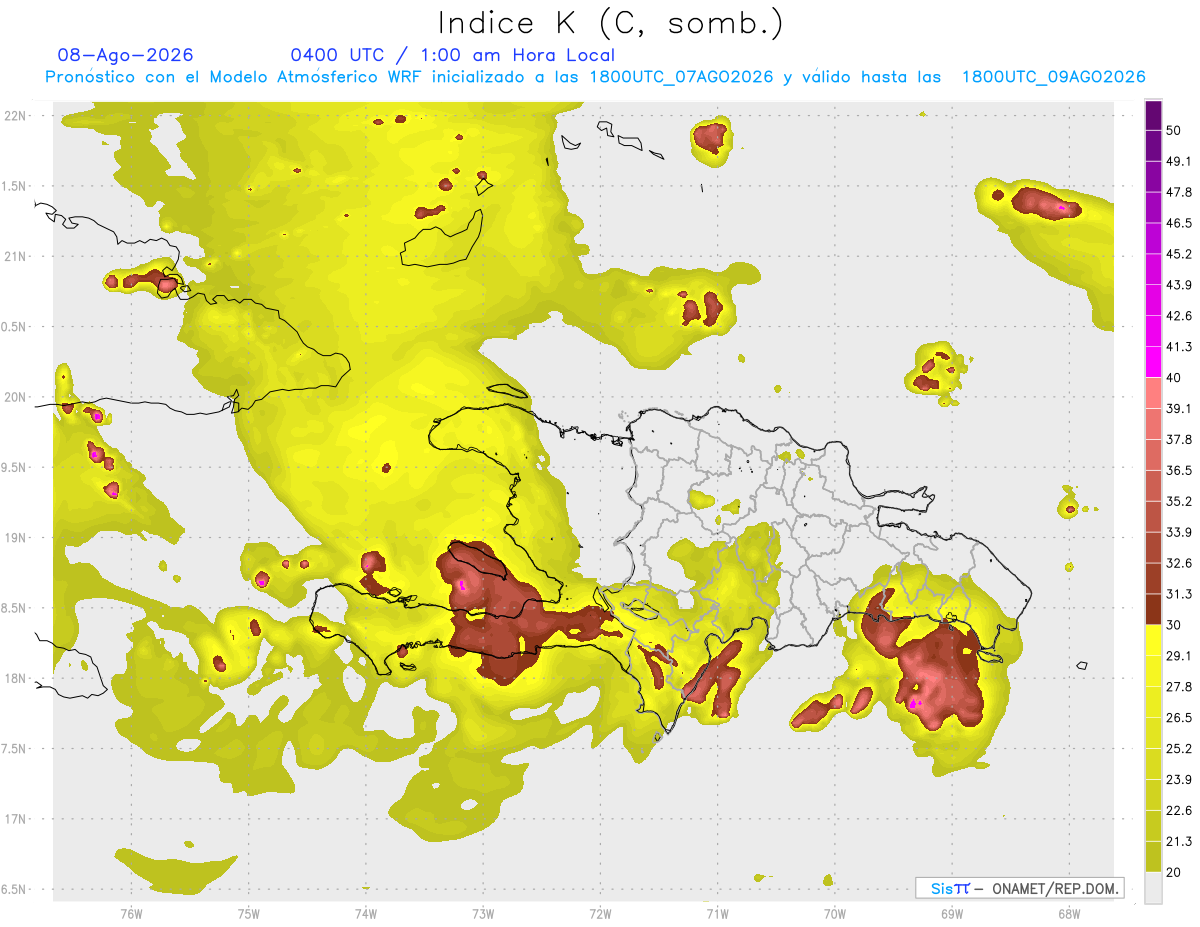
Task: Click the colorbar value '46.5'
Action: tap(1179, 223)
